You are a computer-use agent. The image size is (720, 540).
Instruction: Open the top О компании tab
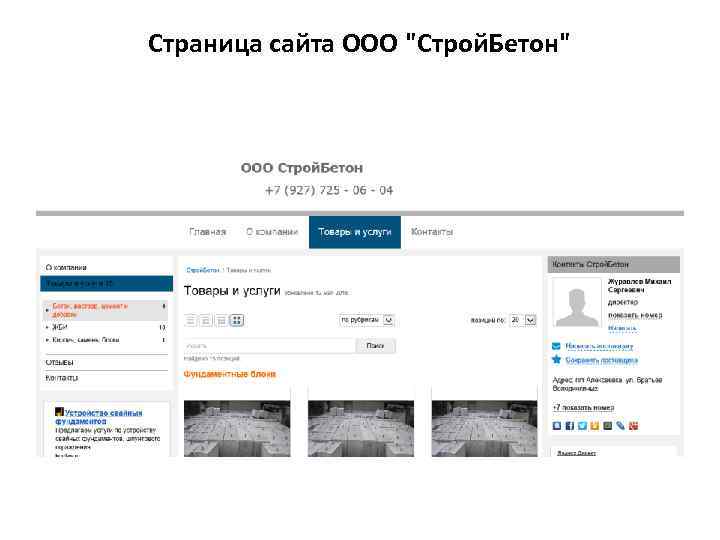coord(272,232)
